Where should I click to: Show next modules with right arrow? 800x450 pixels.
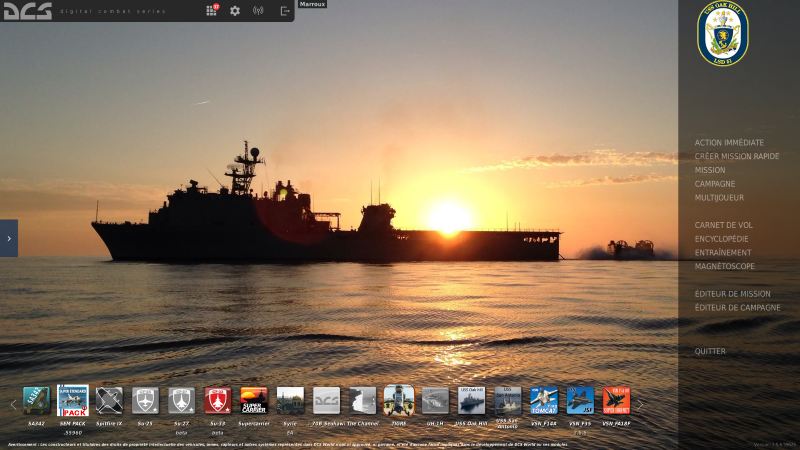[640, 405]
